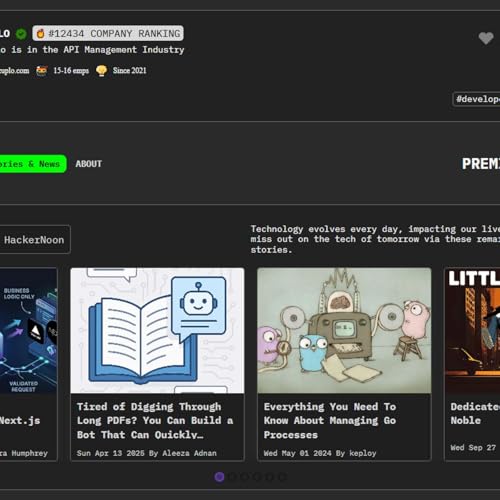This screenshot has width=500, height=500.
Task: Click the flame icon in ranking badge
Action: [40, 33]
